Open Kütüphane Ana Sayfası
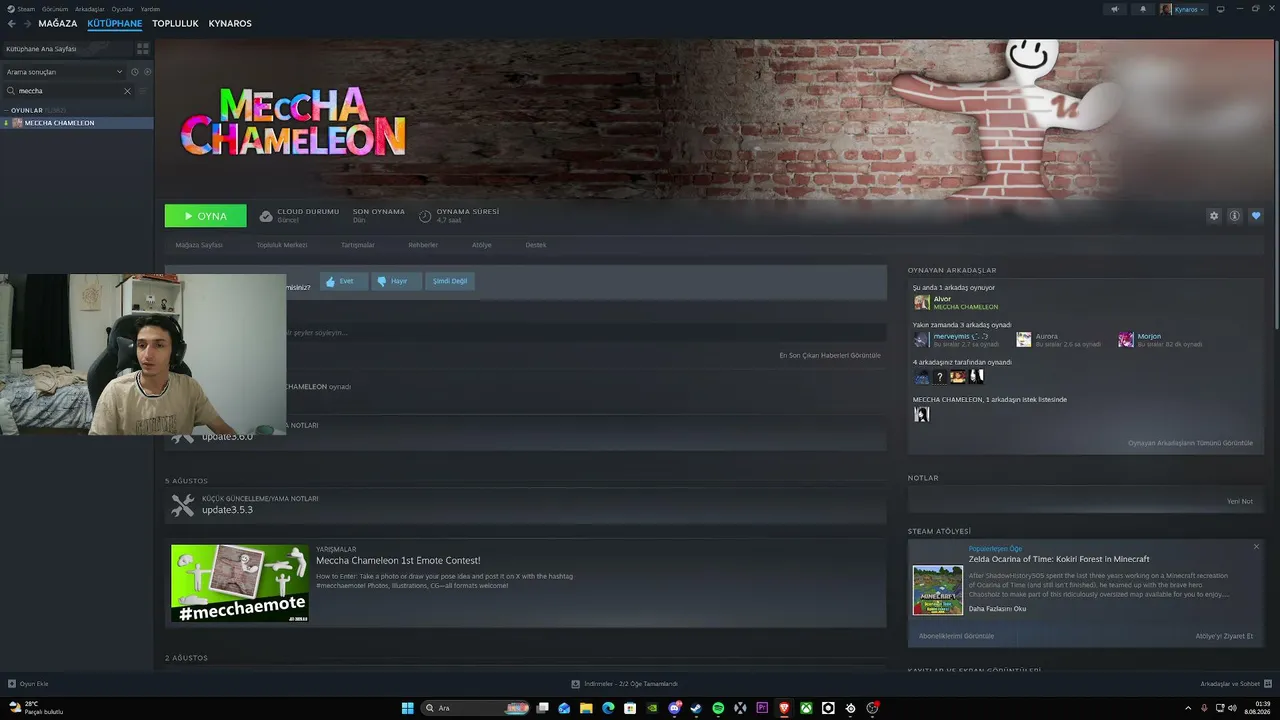The image size is (1280, 720). click(67, 48)
